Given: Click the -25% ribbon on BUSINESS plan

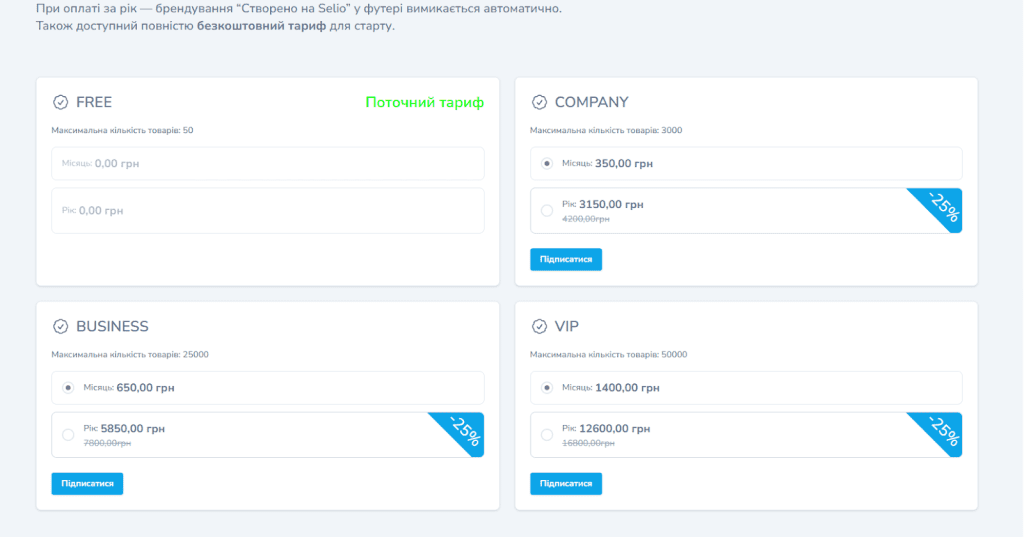Looking at the screenshot, I should point(464,430).
